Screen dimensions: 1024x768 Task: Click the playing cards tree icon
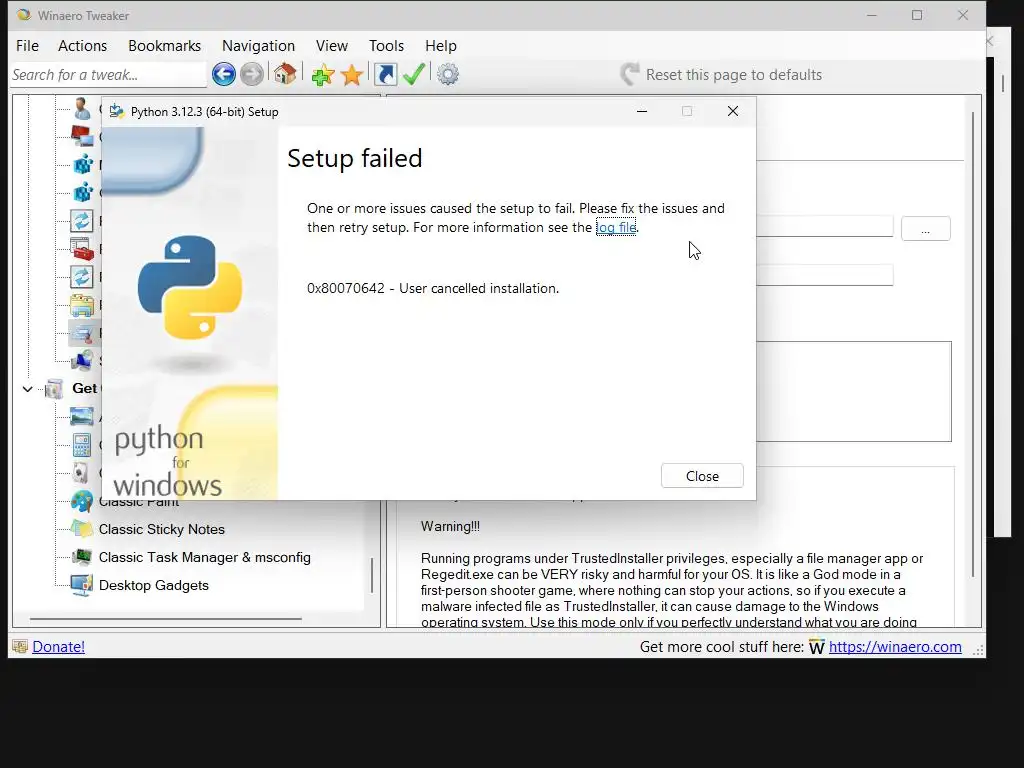80,472
